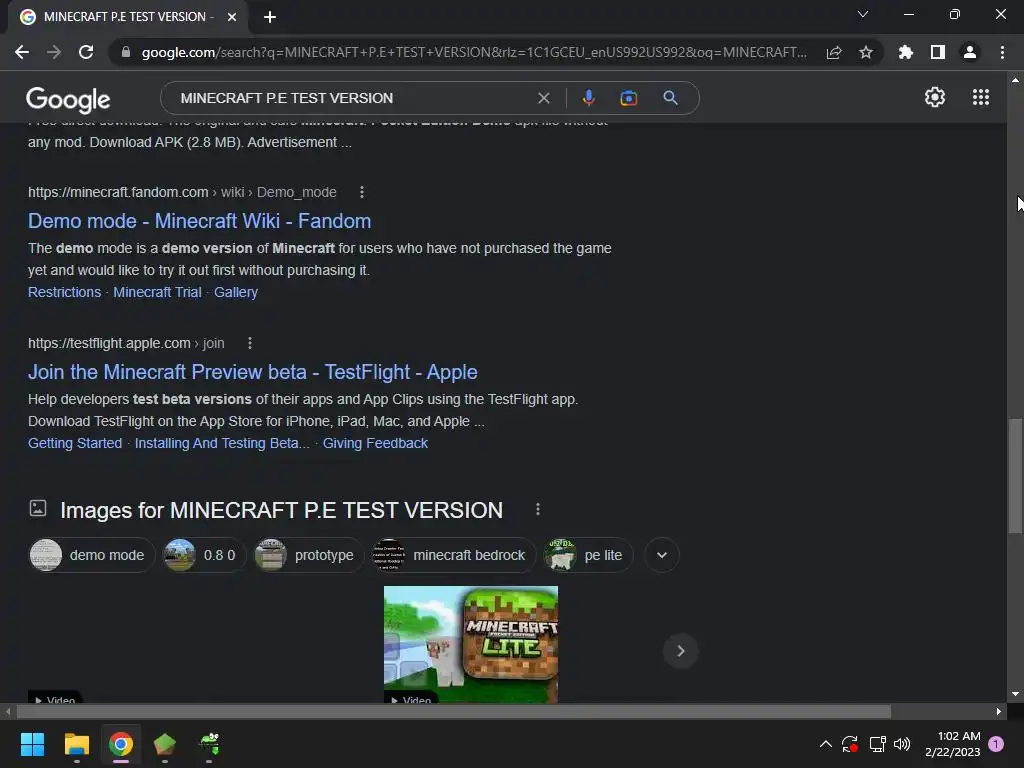Image resolution: width=1024 pixels, height=768 pixels.
Task: Open the Chrome profile avatar menu
Action: pyautogui.click(x=970, y=52)
